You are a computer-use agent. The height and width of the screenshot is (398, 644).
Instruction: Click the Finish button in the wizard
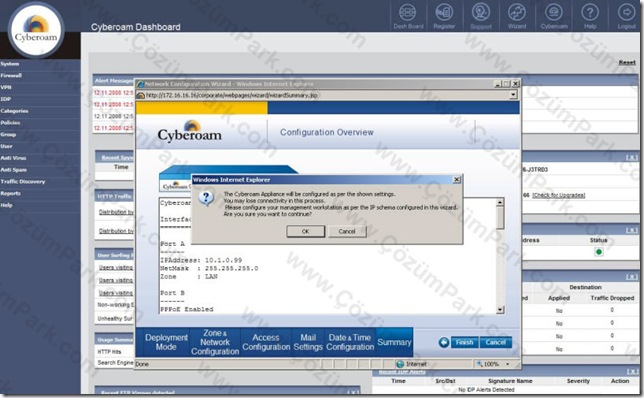point(465,342)
